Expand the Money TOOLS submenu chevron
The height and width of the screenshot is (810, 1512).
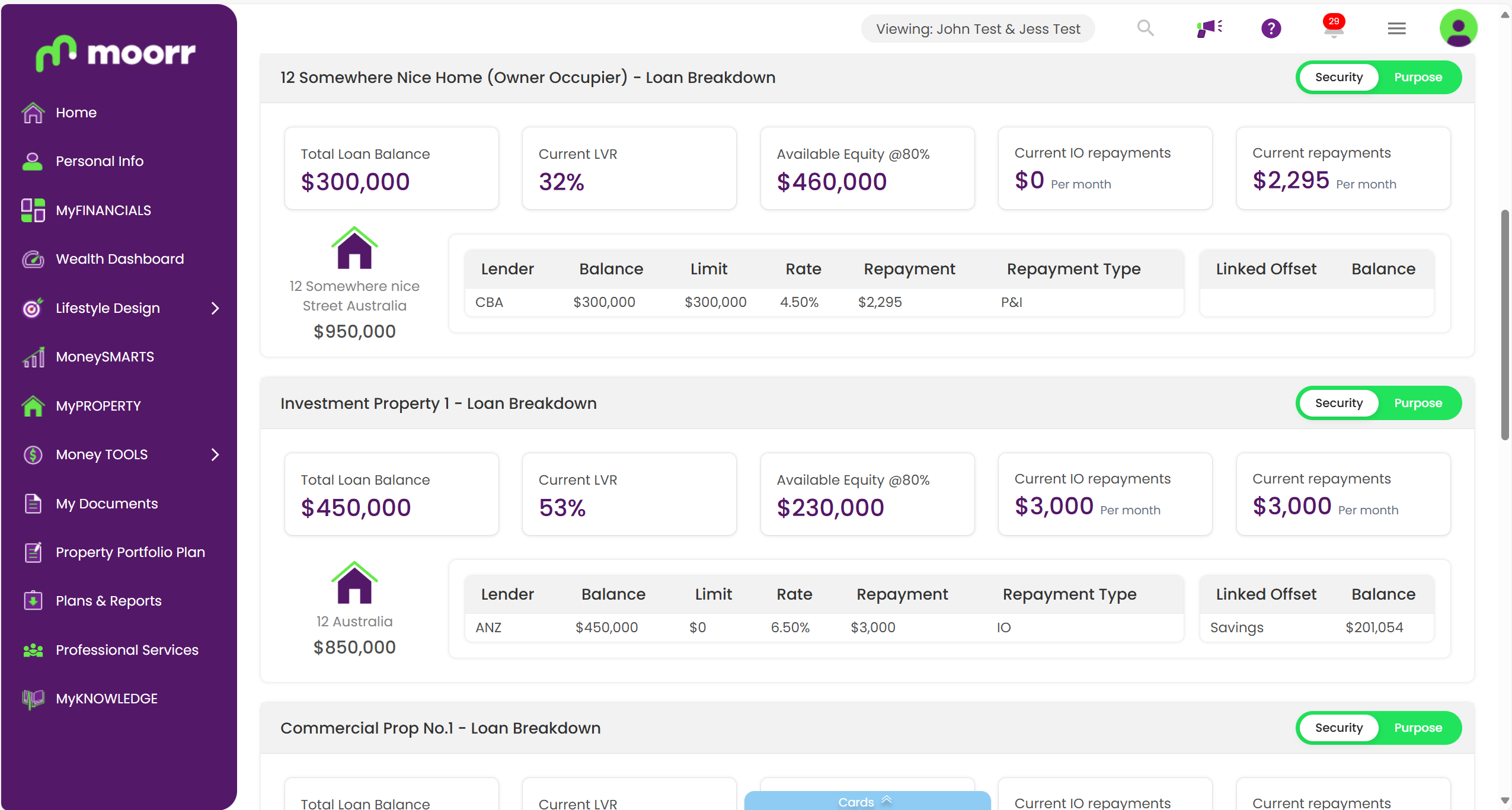pos(215,454)
